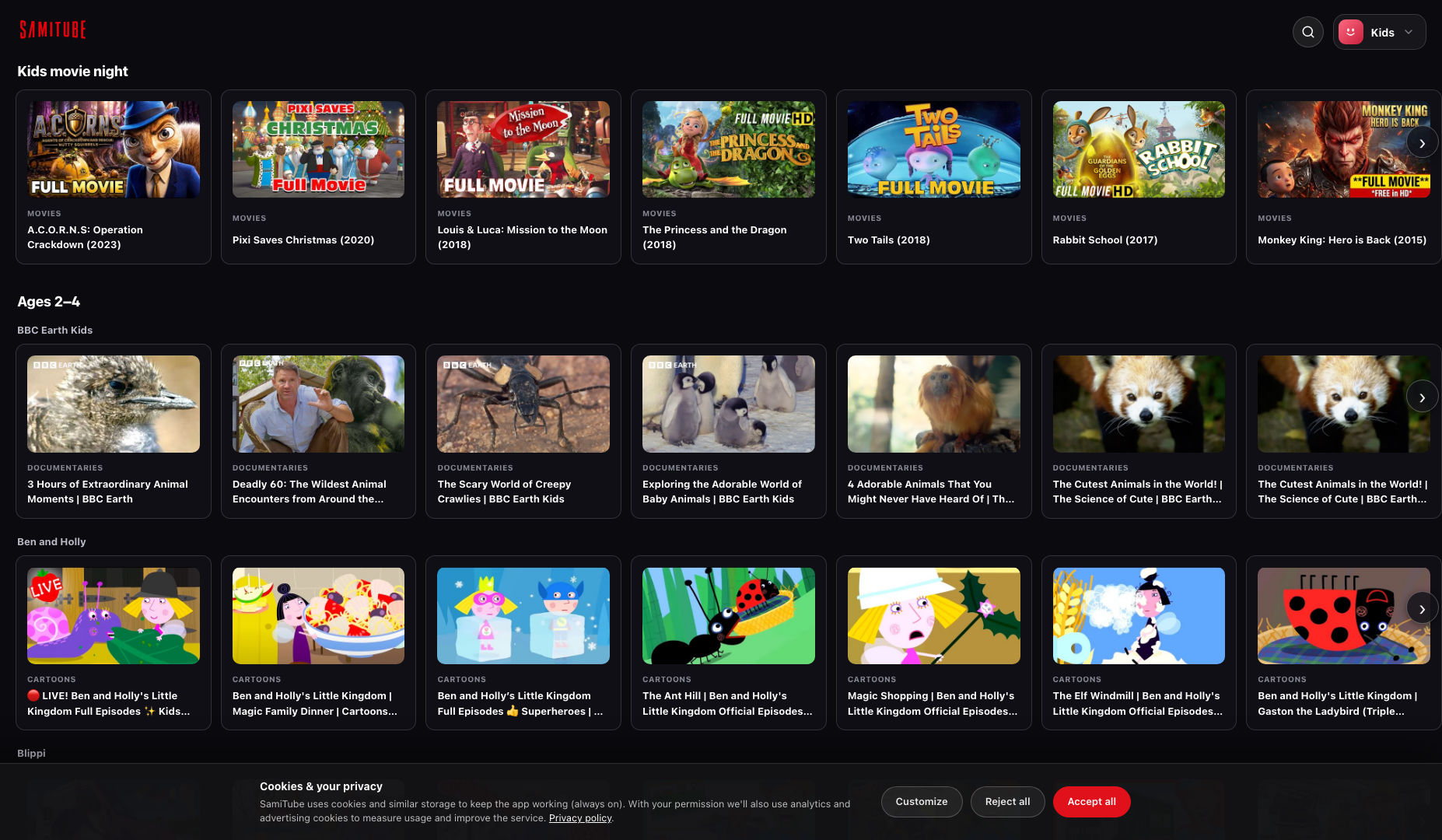Click the SamiTube logo
The height and width of the screenshot is (840, 1442).
coord(53,30)
